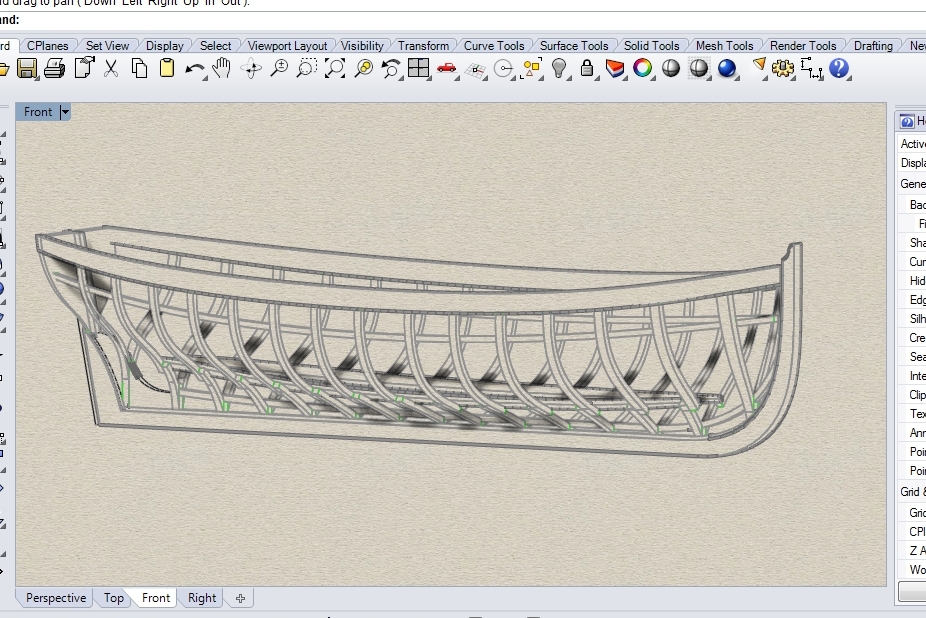Click the Lock objects padlock icon
The width and height of the screenshot is (926, 618).
pos(587,68)
